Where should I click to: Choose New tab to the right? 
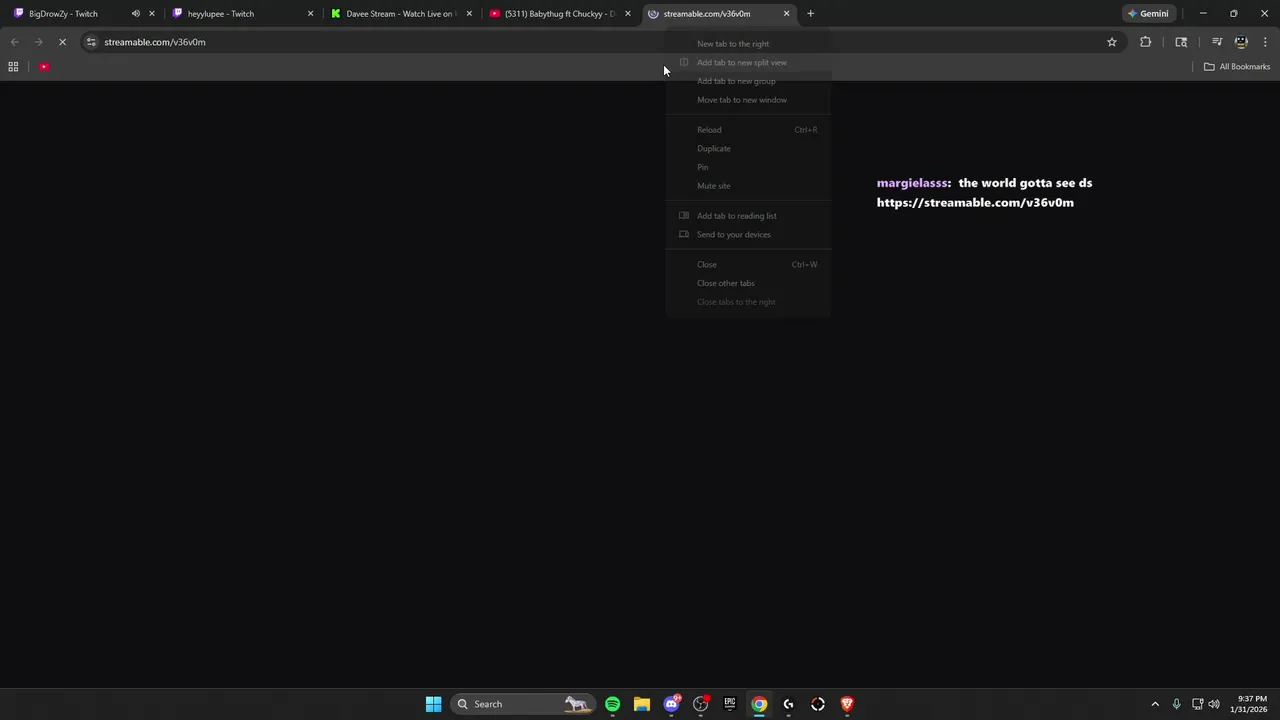[749, 44]
